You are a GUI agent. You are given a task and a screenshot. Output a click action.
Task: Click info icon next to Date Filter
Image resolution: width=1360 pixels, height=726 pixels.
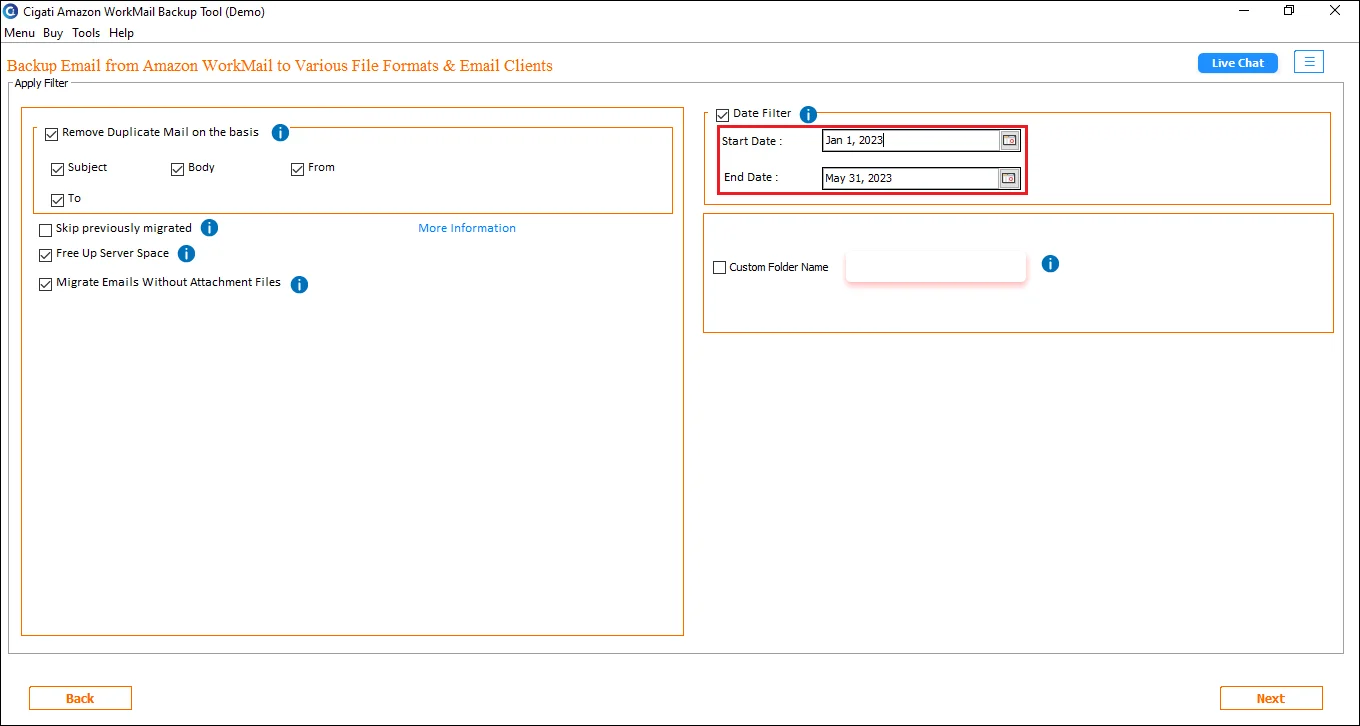click(809, 115)
